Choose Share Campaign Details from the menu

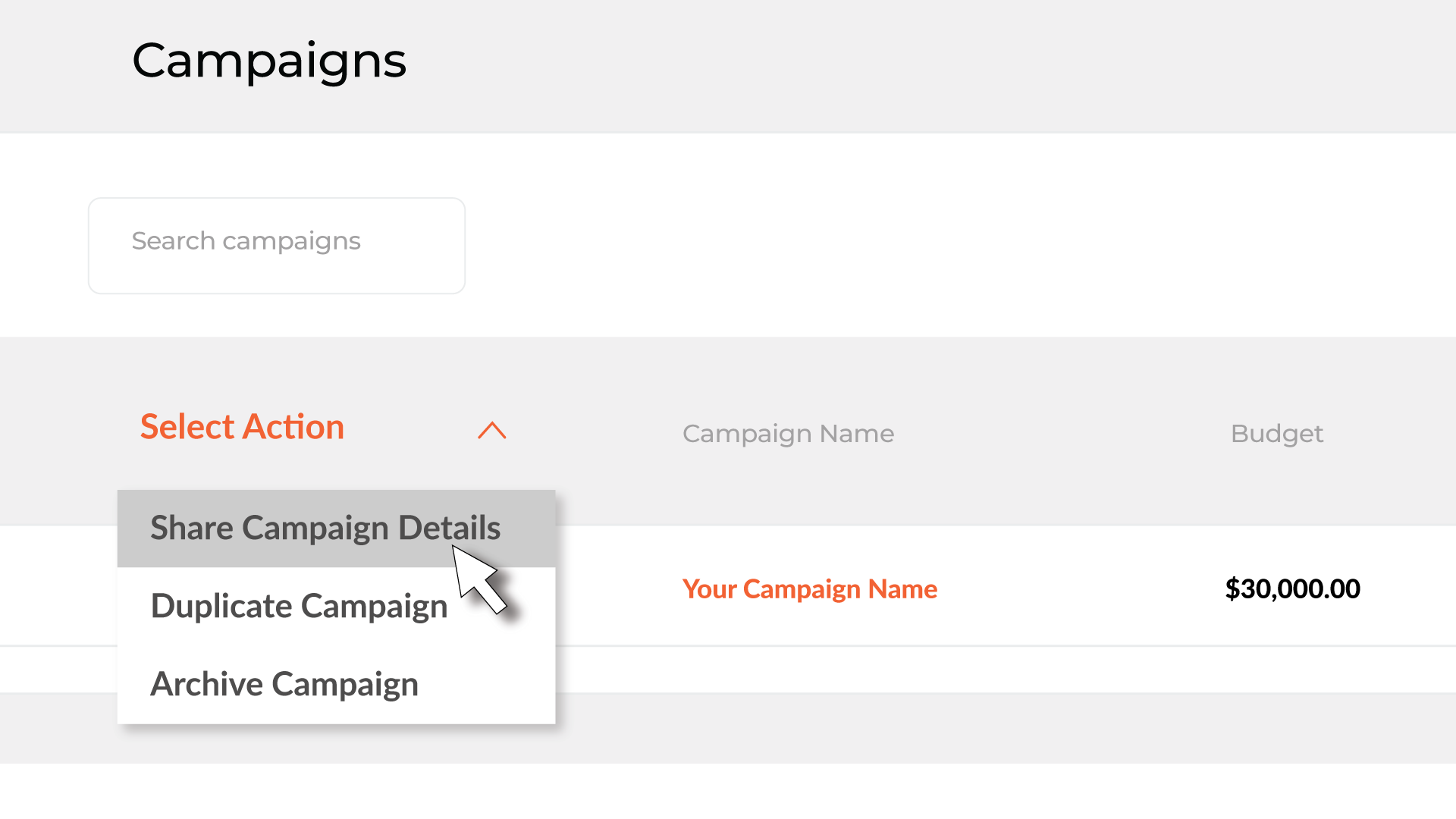[325, 528]
